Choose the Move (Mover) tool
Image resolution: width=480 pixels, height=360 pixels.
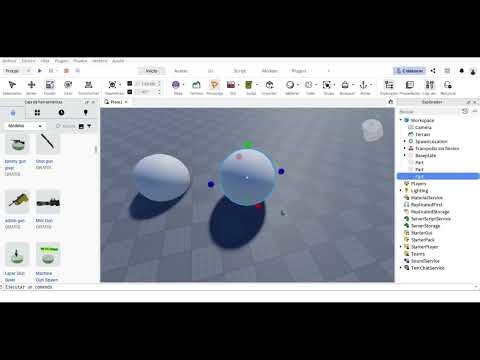[31, 85]
